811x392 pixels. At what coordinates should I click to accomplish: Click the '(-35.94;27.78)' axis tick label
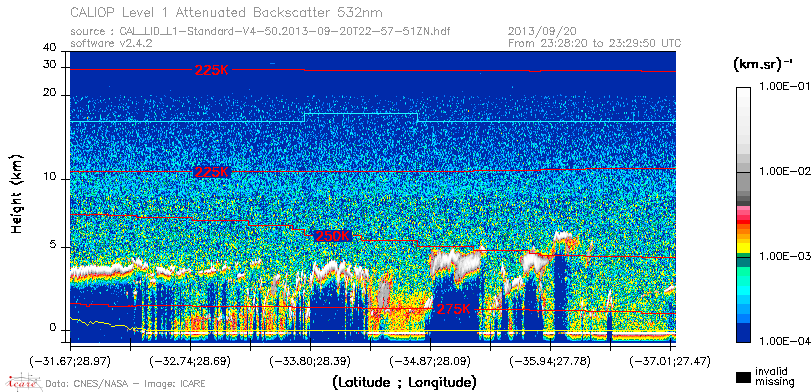click(550, 360)
